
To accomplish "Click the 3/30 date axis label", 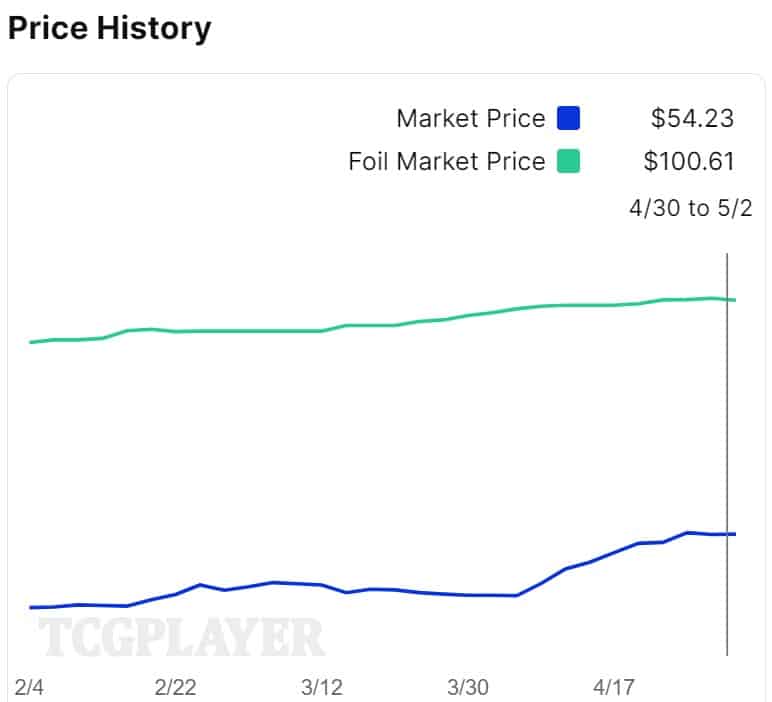I will point(467,687).
